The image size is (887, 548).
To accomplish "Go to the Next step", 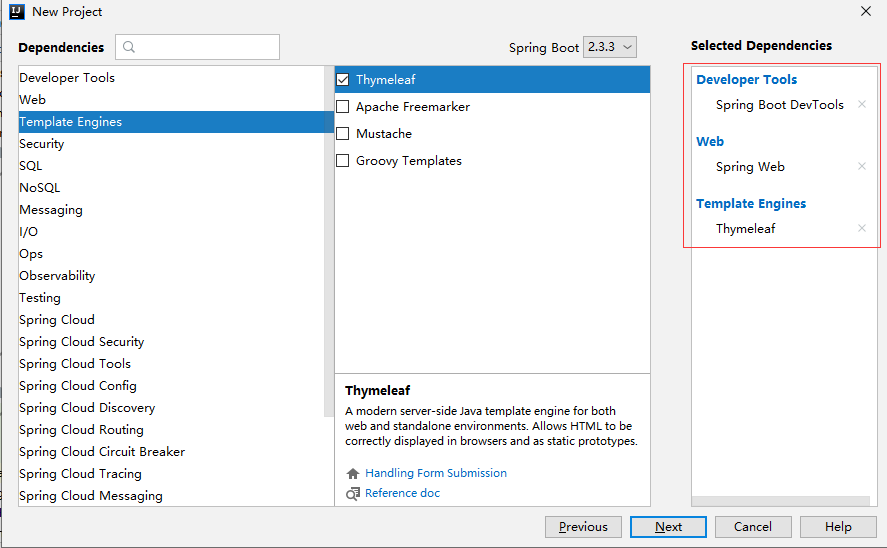I will pyautogui.click(x=668, y=527).
